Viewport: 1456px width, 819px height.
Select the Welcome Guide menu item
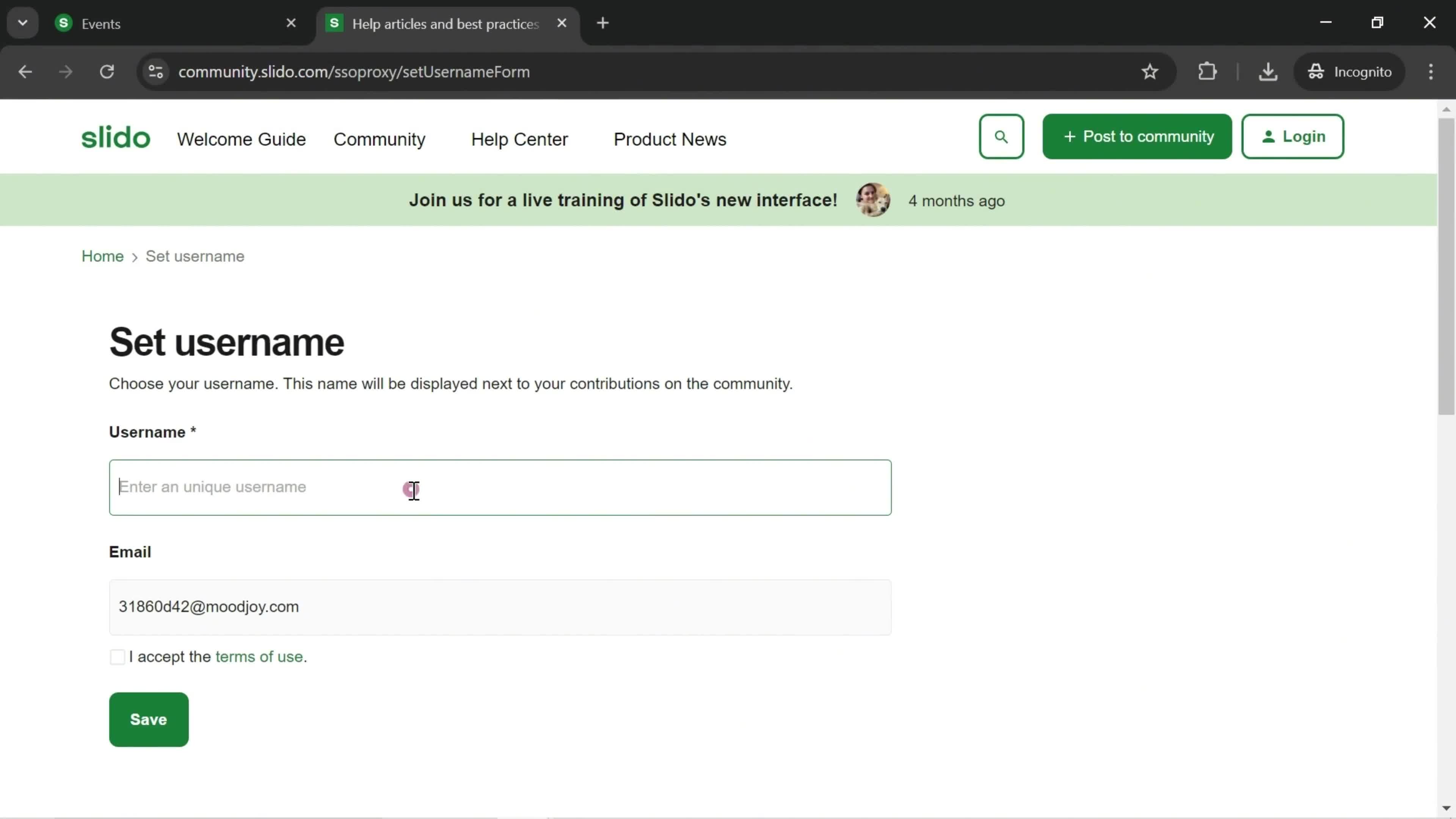coord(241,140)
